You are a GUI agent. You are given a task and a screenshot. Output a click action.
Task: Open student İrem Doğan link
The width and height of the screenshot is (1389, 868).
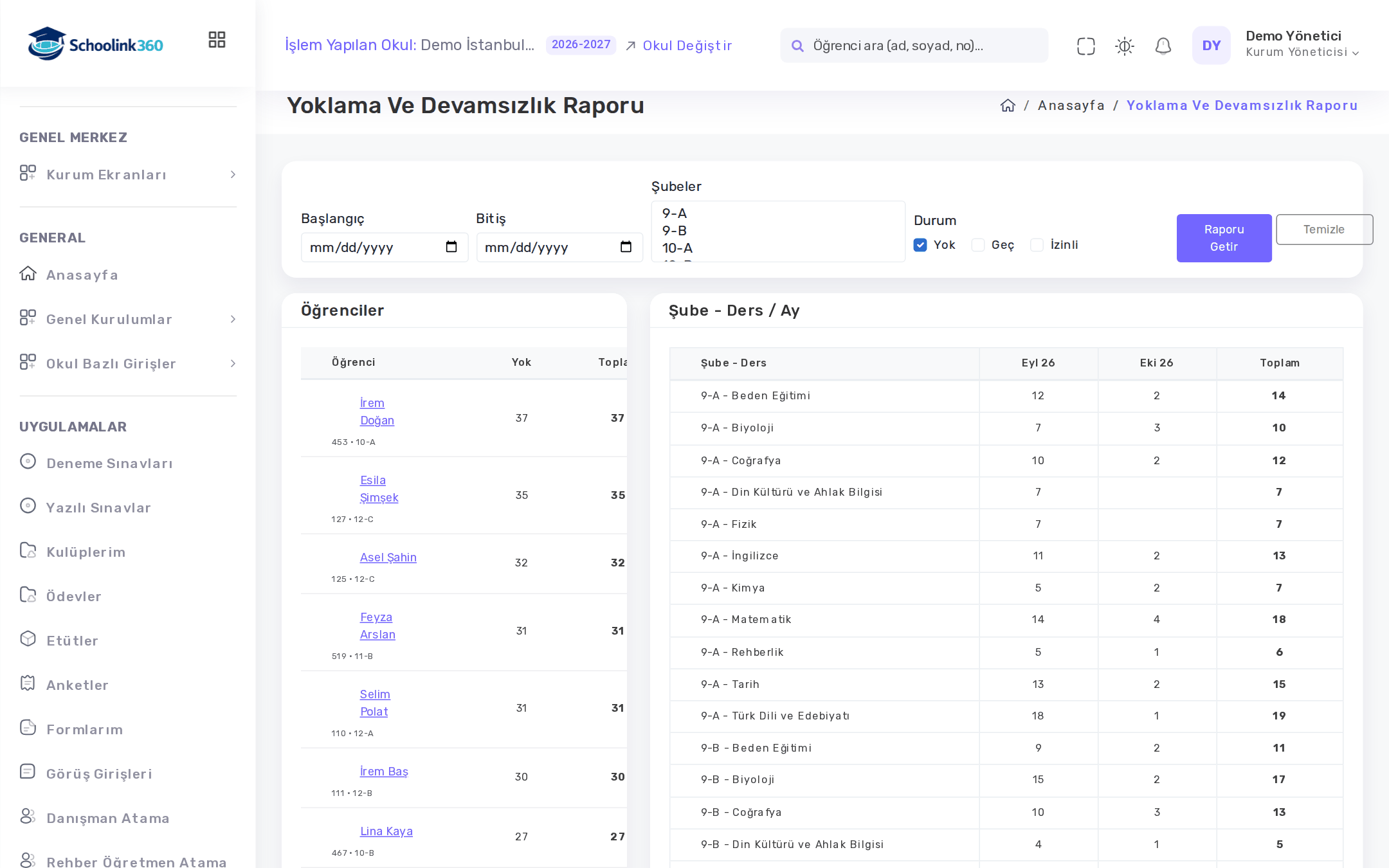point(377,411)
